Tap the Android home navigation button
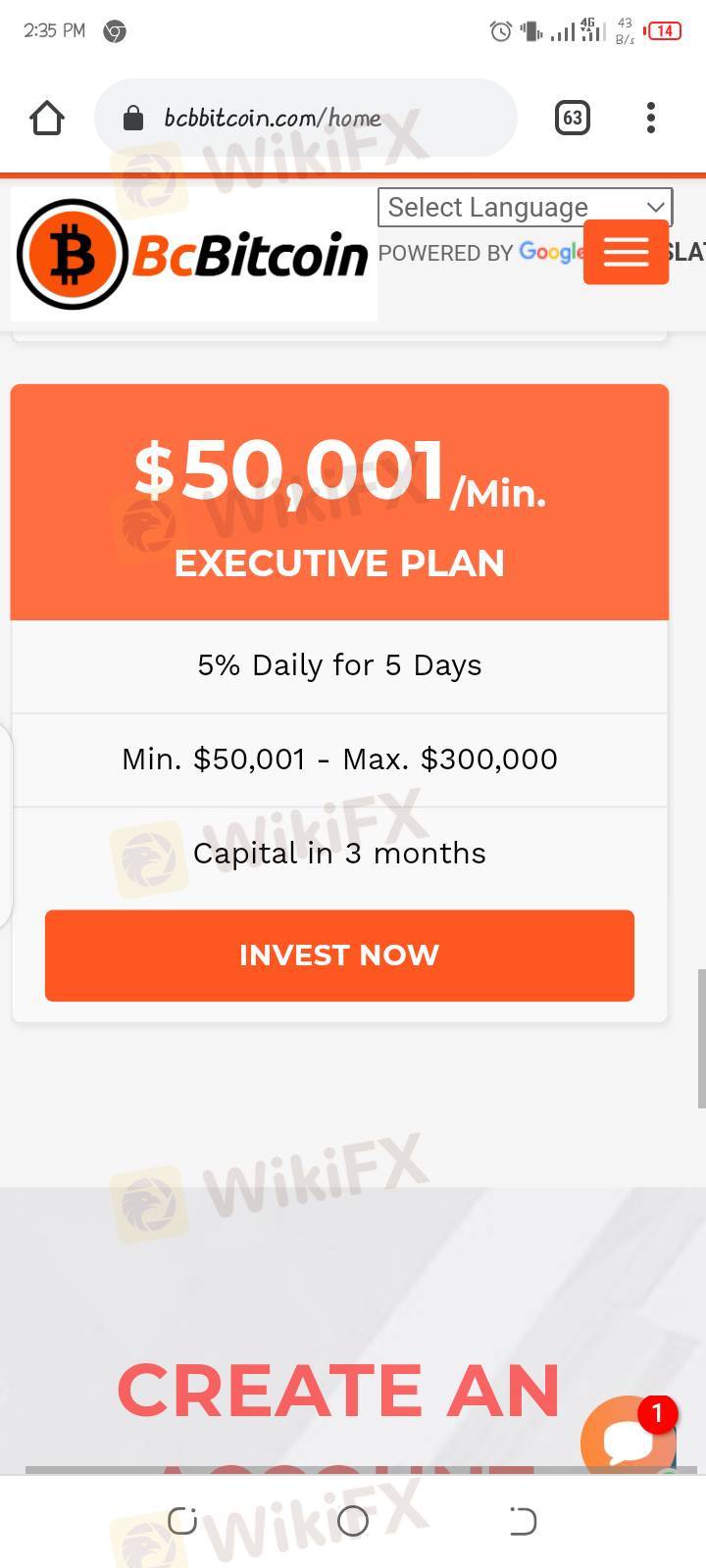 352,1520
